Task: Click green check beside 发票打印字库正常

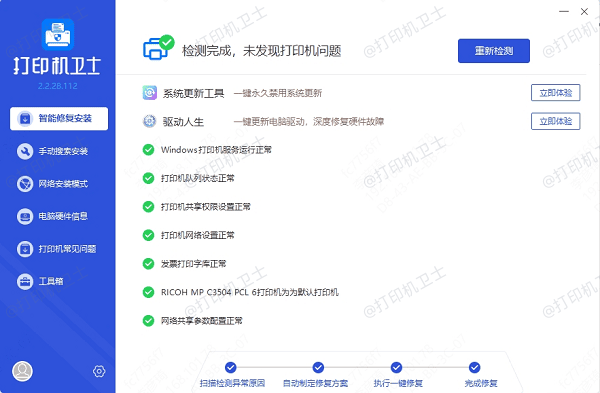Action: click(x=148, y=264)
